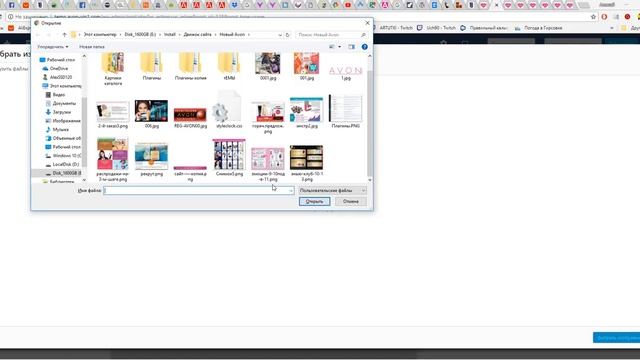Change the file view layout icon

coord(332,47)
